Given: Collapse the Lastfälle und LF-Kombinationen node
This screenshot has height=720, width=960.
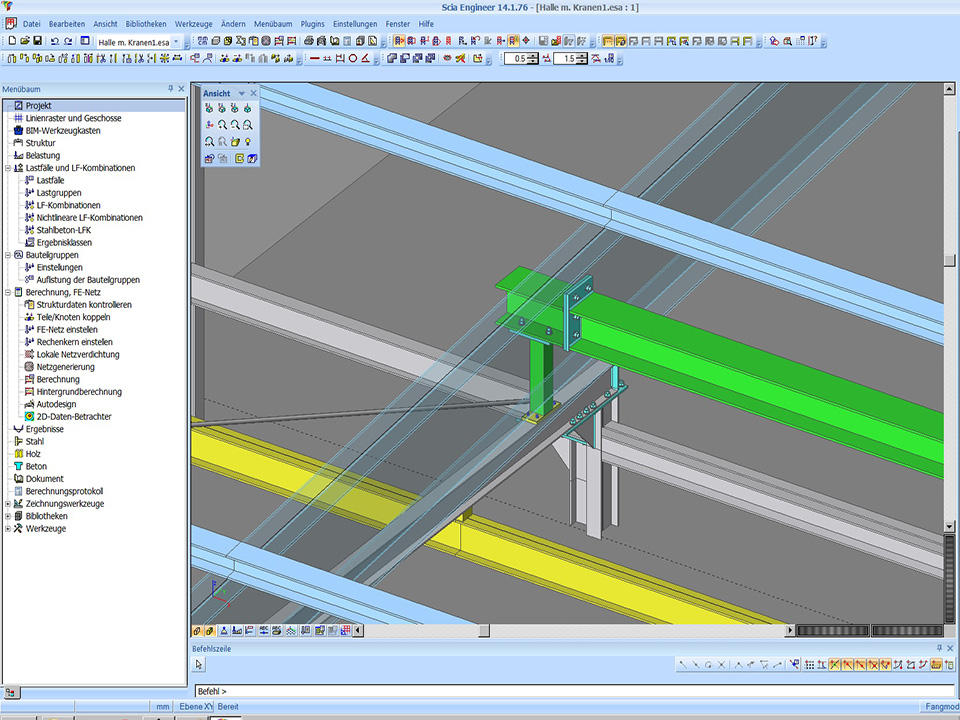Looking at the screenshot, I should (x=8, y=168).
